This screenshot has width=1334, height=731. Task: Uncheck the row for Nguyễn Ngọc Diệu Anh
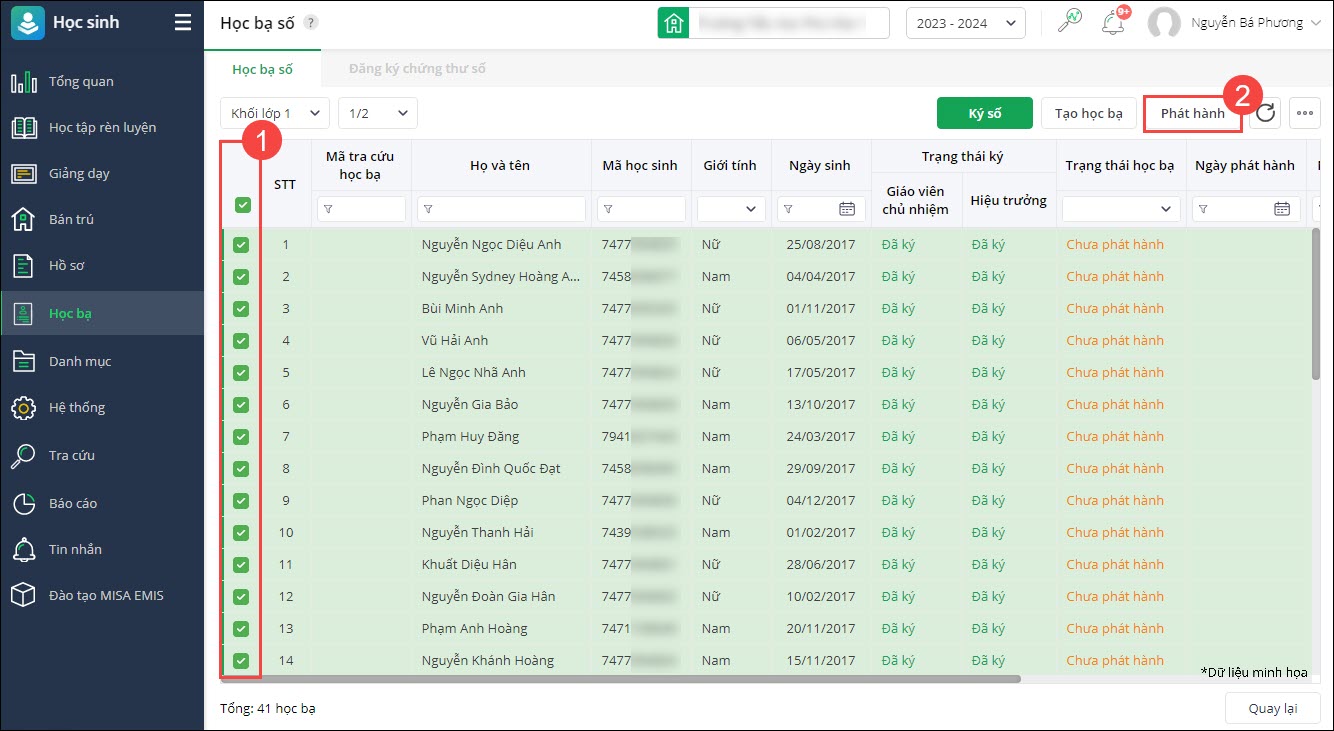pyautogui.click(x=241, y=245)
